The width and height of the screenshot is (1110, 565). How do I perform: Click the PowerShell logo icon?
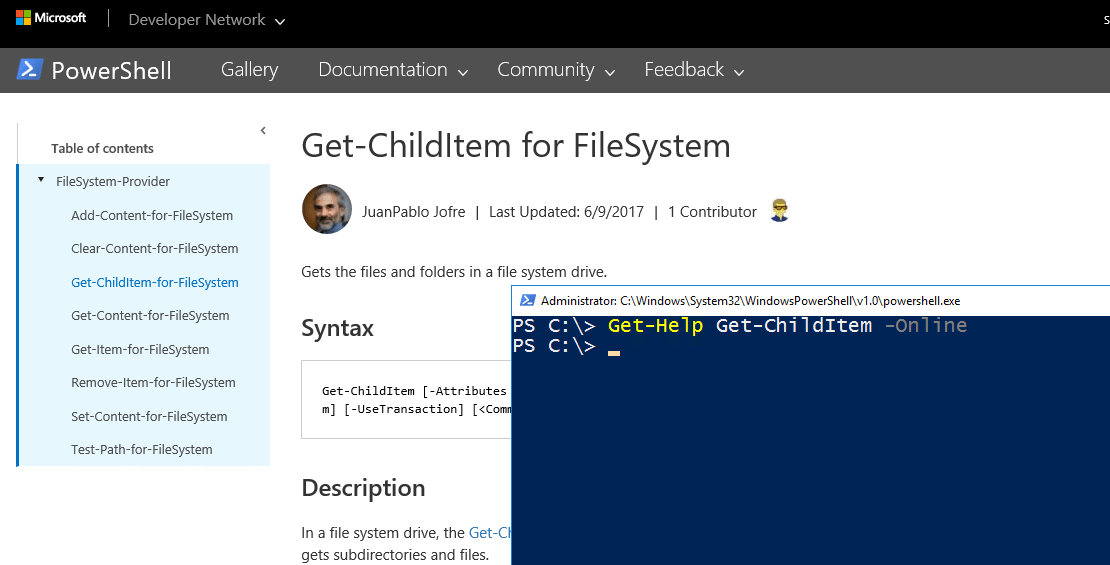tap(30, 70)
